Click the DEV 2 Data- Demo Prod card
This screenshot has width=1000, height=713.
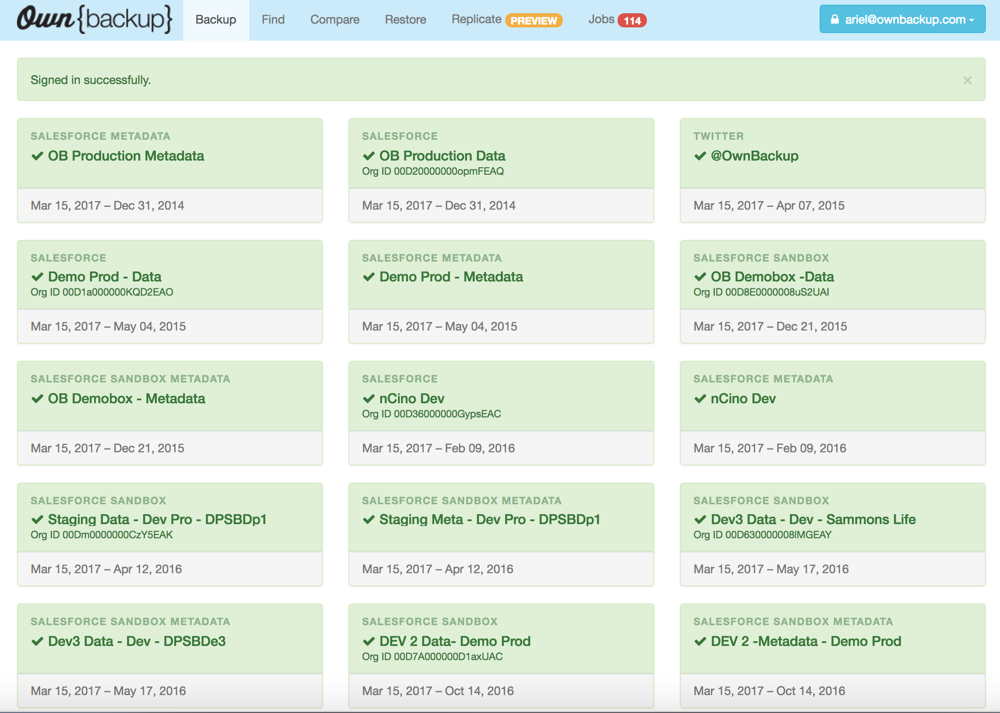[x=455, y=641]
